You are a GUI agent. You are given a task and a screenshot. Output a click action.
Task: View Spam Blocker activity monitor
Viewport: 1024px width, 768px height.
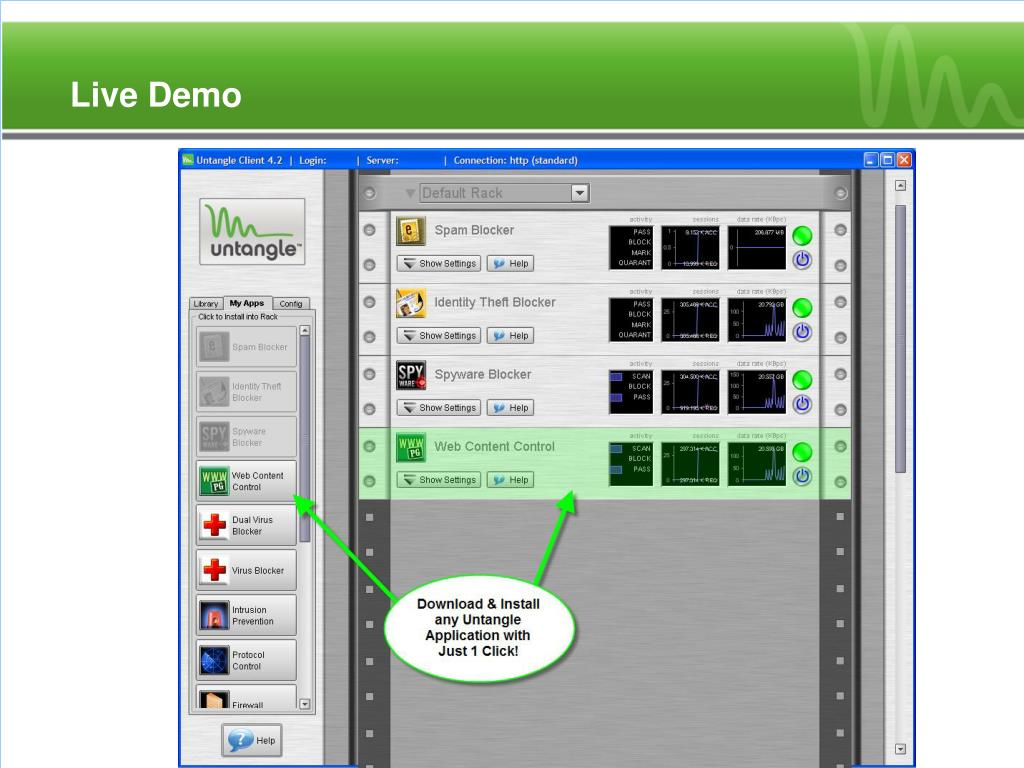click(631, 248)
